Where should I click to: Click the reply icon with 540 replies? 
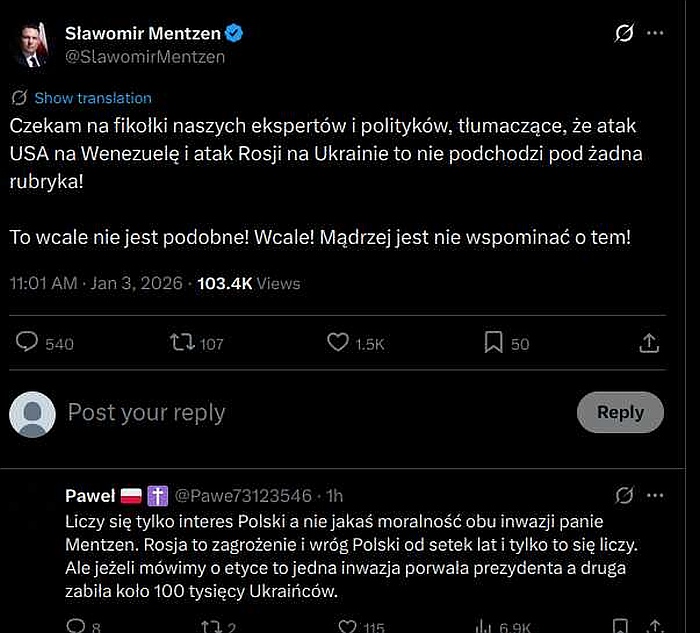(x=28, y=343)
